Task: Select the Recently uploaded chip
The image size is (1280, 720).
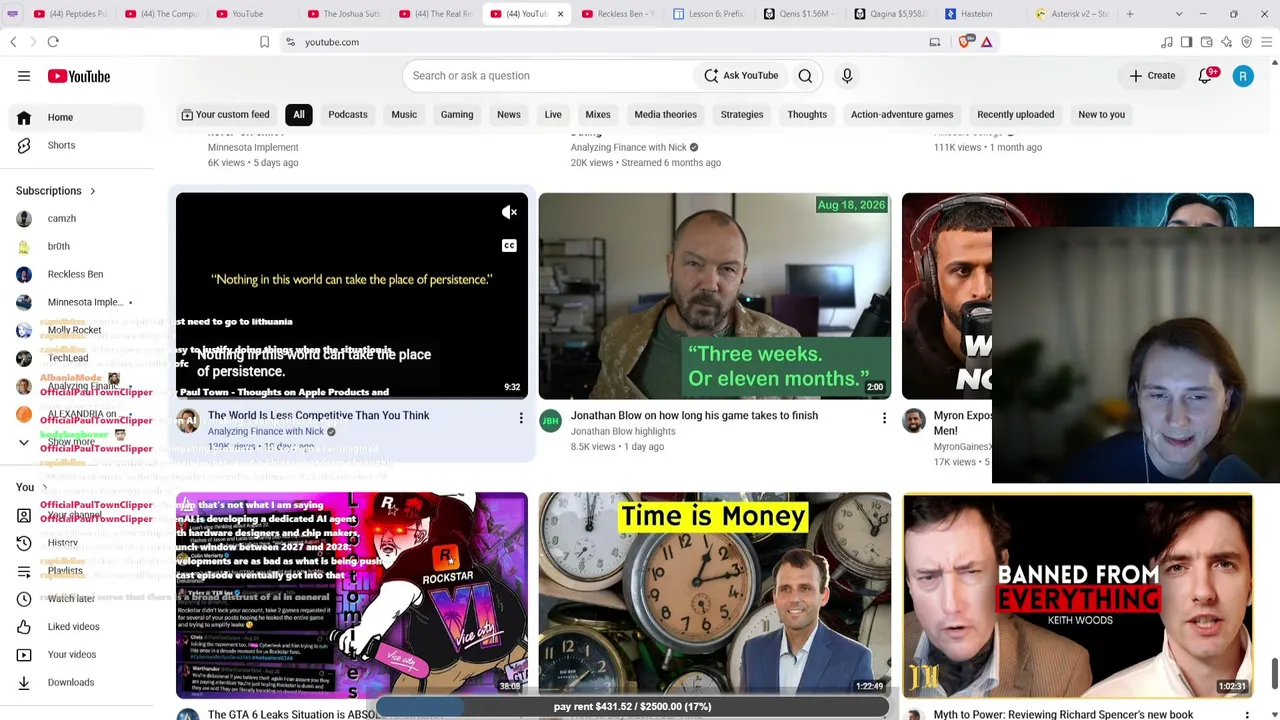Action: [x=1015, y=115]
